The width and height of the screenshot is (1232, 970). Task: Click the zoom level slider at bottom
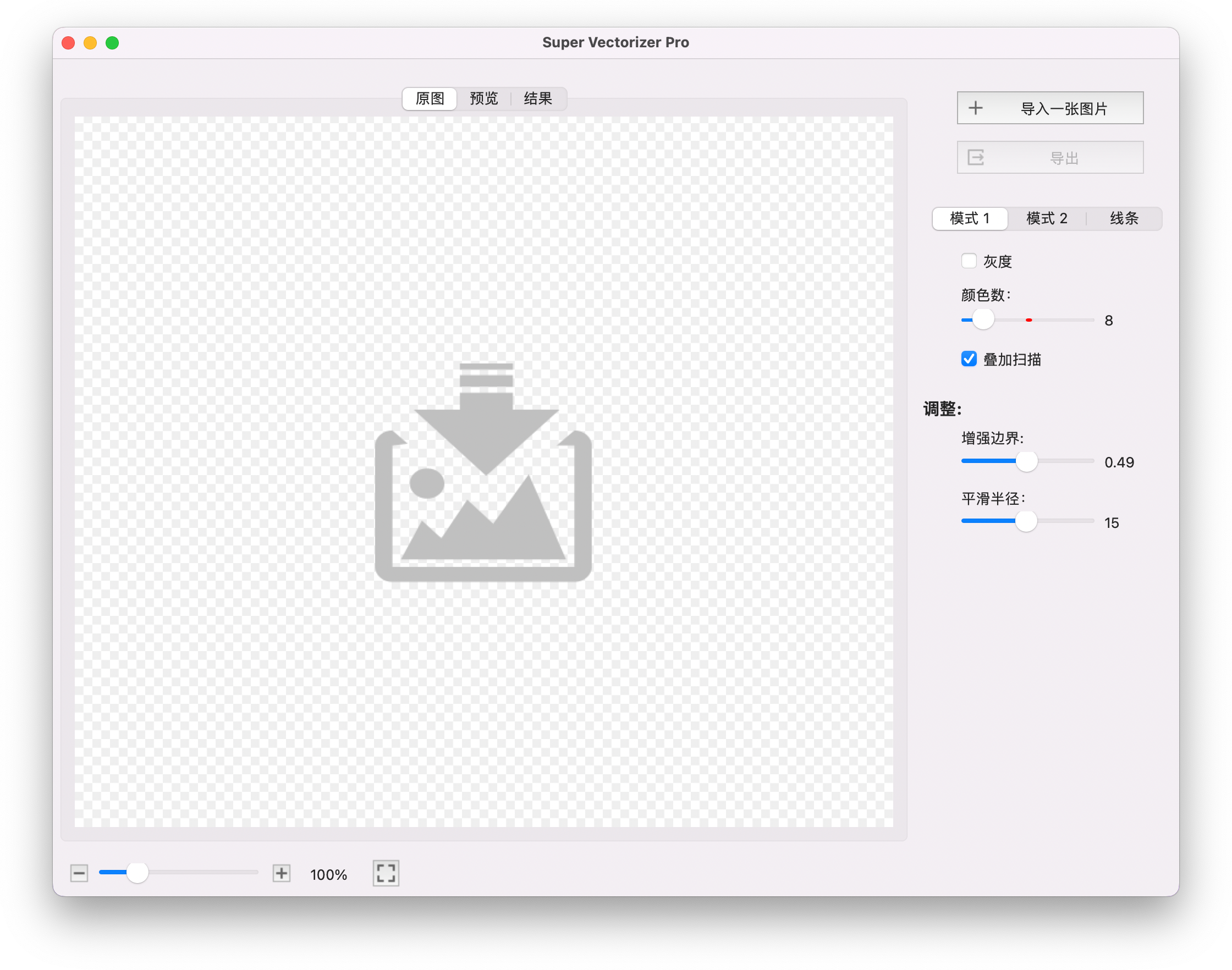pyautogui.click(x=178, y=873)
